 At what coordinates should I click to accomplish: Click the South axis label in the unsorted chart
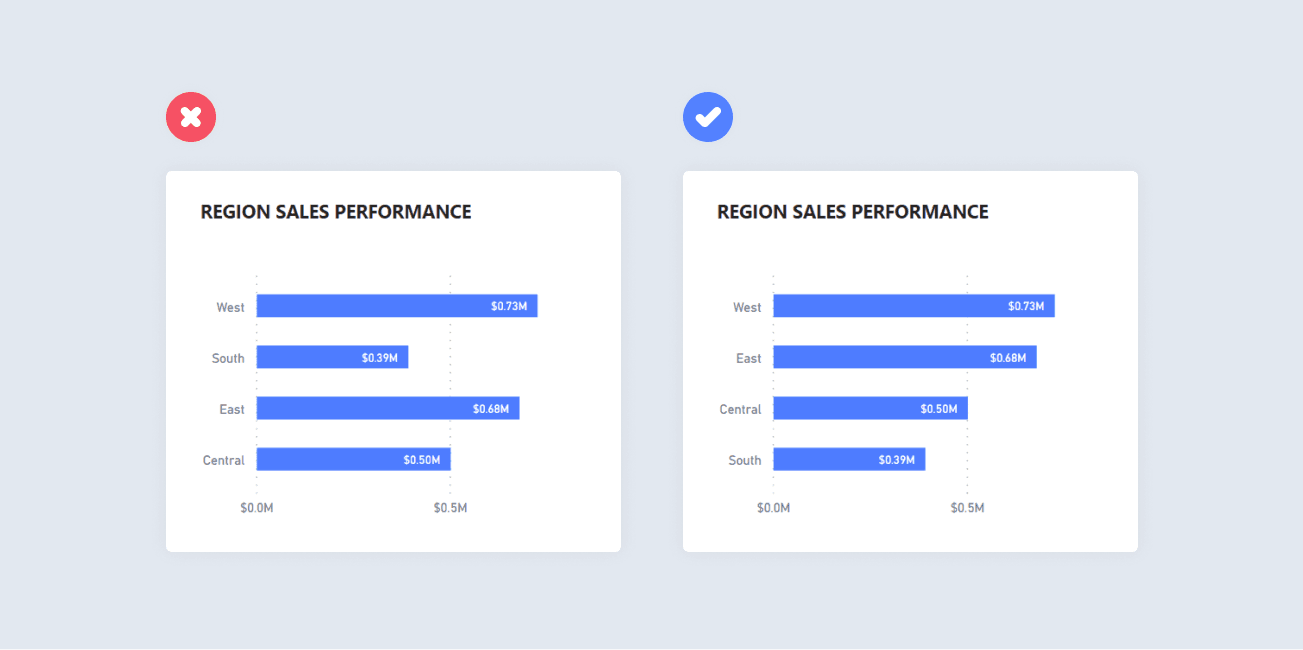tap(228, 358)
